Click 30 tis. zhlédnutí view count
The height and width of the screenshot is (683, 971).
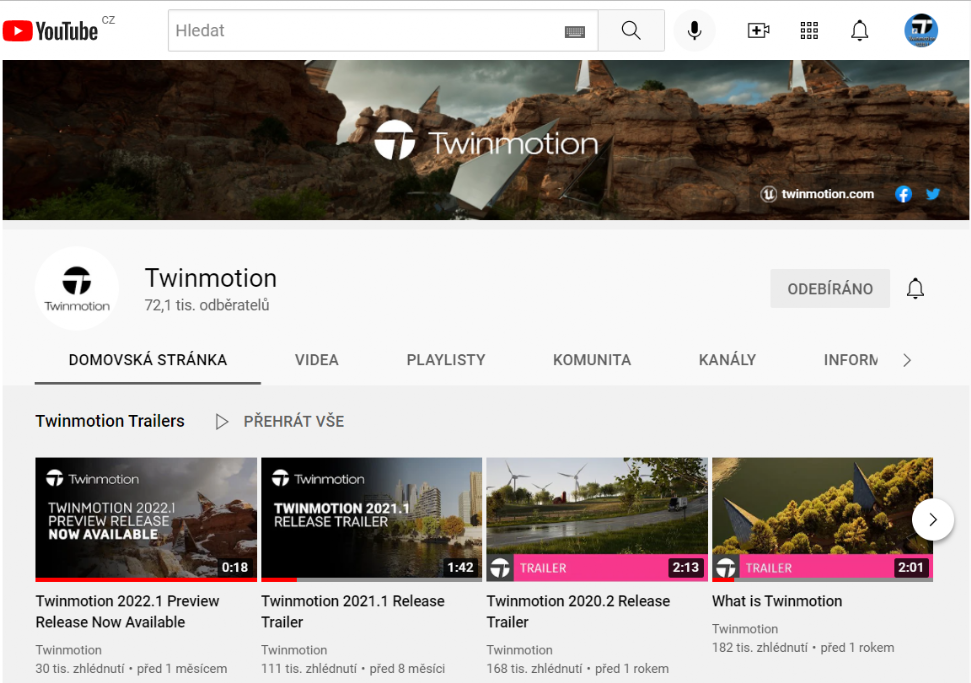click(x=80, y=669)
